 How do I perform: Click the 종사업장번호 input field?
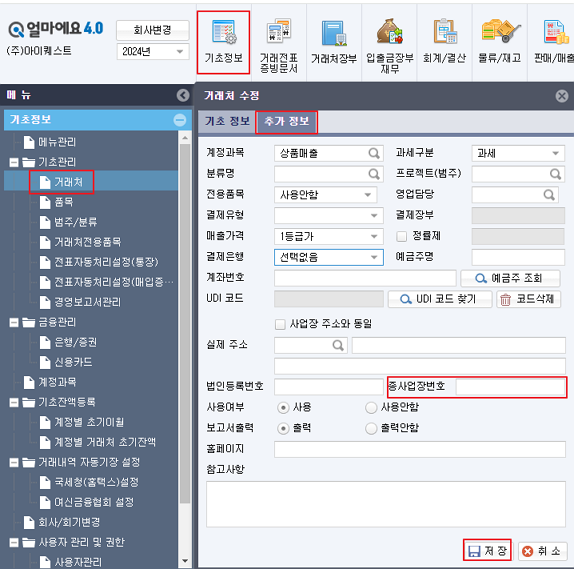(511, 387)
